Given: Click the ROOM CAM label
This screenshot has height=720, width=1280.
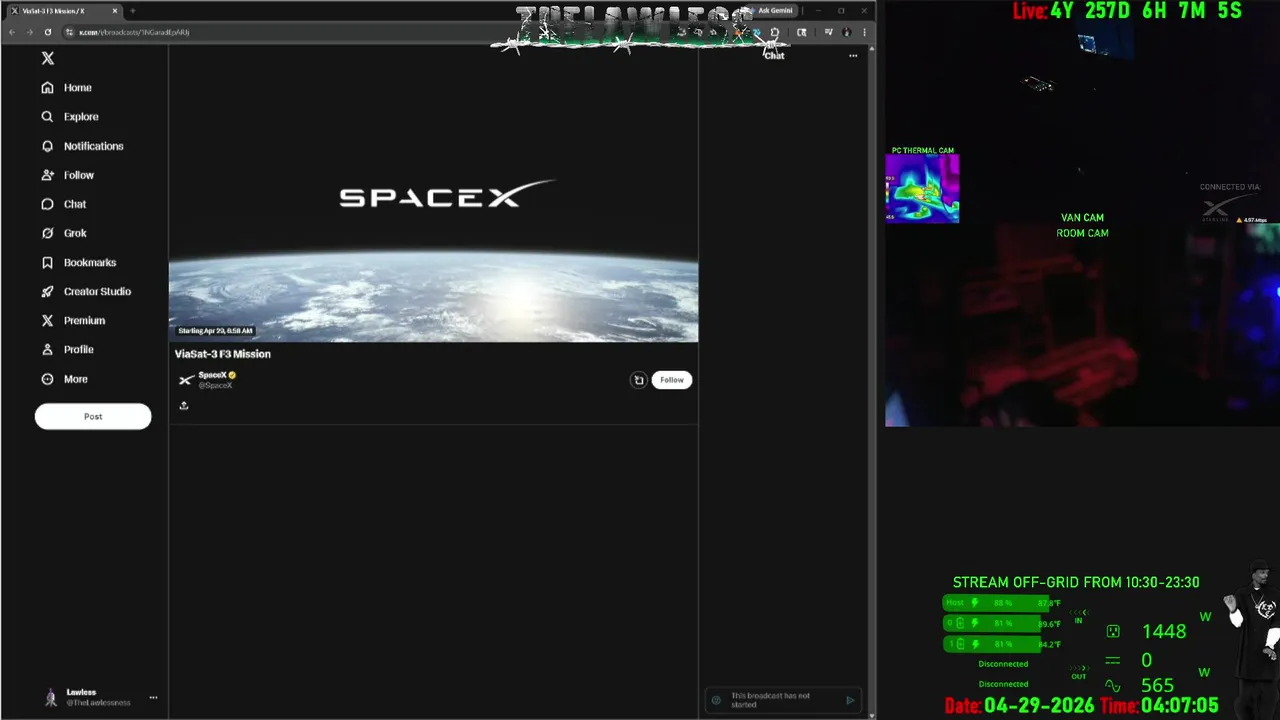Looking at the screenshot, I should click(1082, 233).
